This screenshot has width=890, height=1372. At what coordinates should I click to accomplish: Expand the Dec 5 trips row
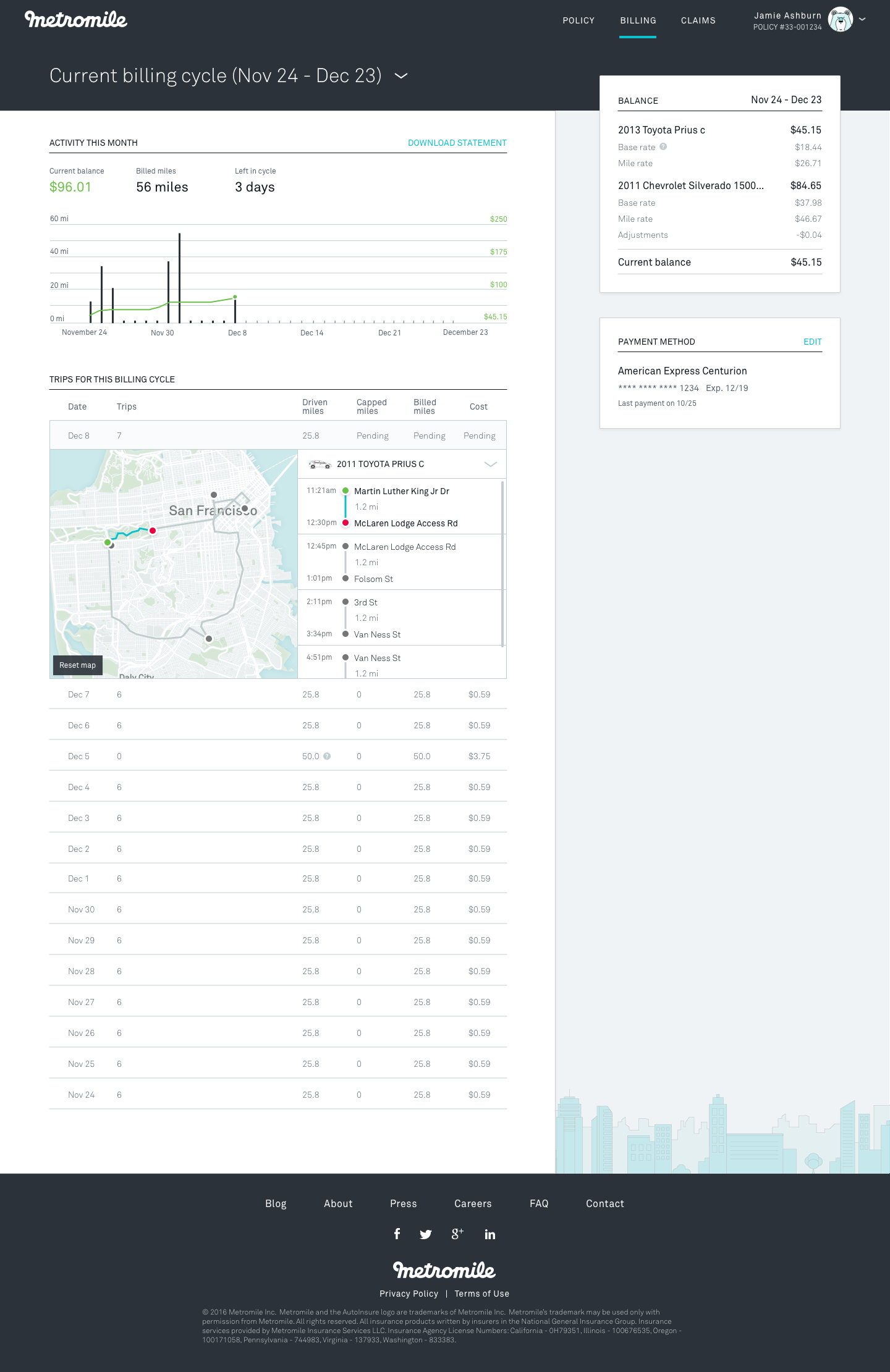(x=278, y=756)
